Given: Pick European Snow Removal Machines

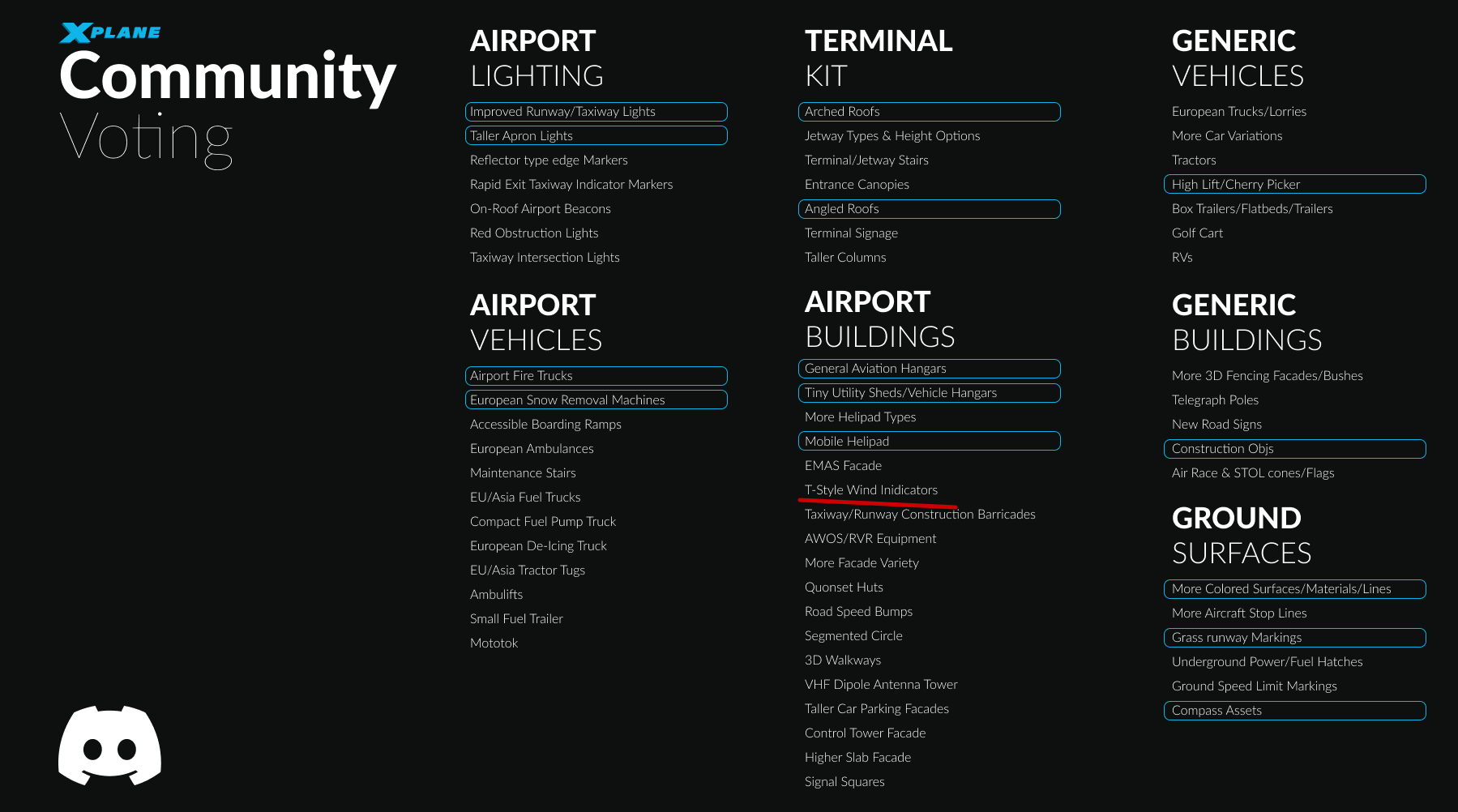Looking at the screenshot, I should coord(596,400).
